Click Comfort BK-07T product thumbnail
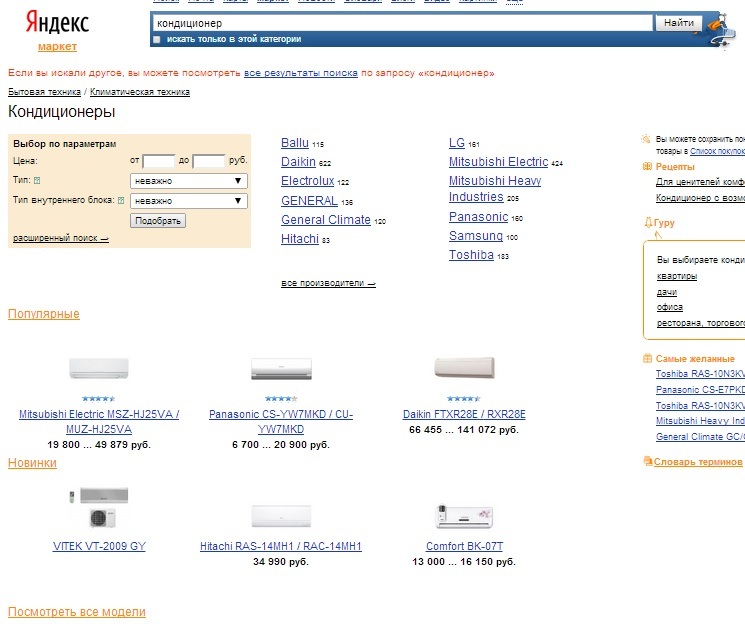 (x=464, y=517)
